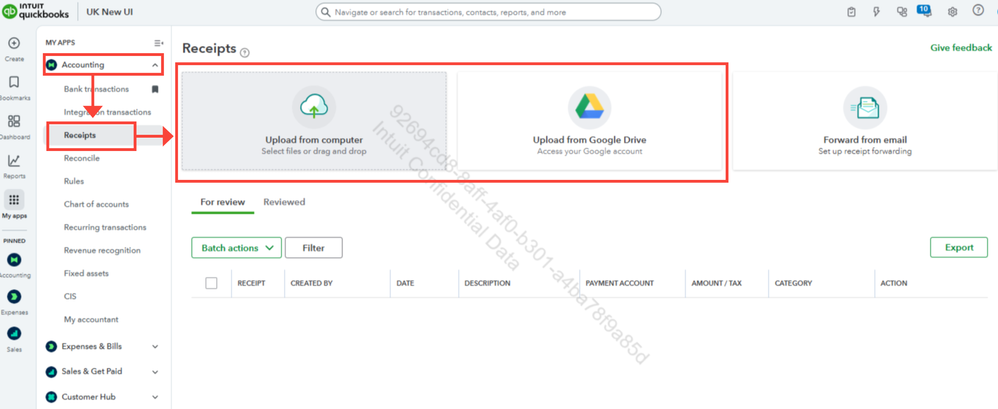Viewport: 998px width, 409px height.
Task: Open the settings gear icon
Action: coord(952,11)
